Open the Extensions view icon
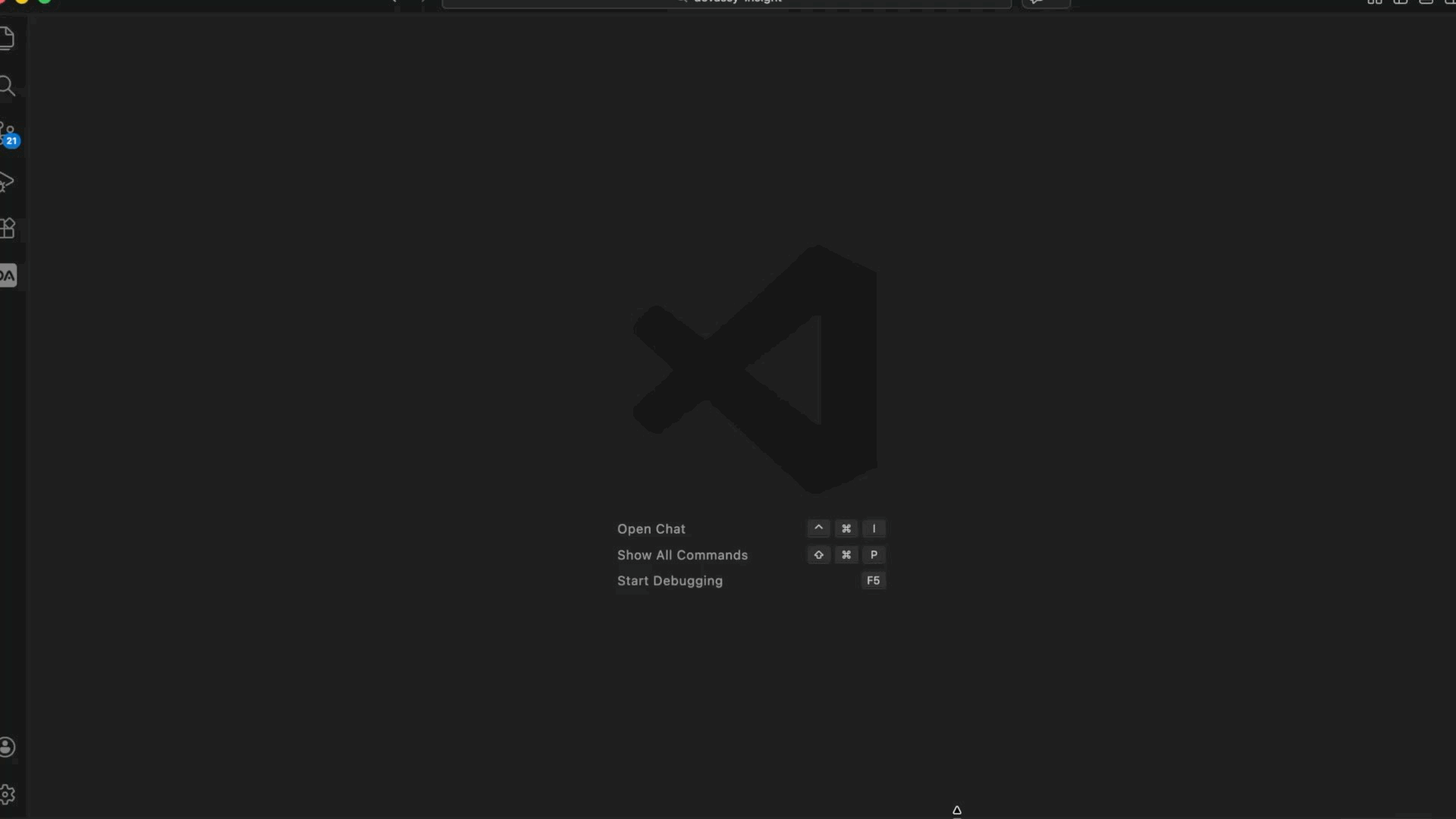The width and height of the screenshot is (1456, 819). pos(8,228)
